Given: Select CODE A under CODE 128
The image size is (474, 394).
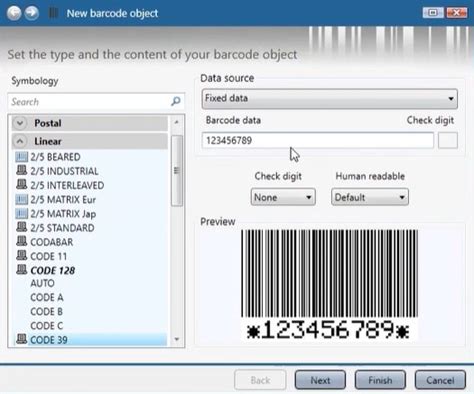Looking at the screenshot, I should (47, 297).
